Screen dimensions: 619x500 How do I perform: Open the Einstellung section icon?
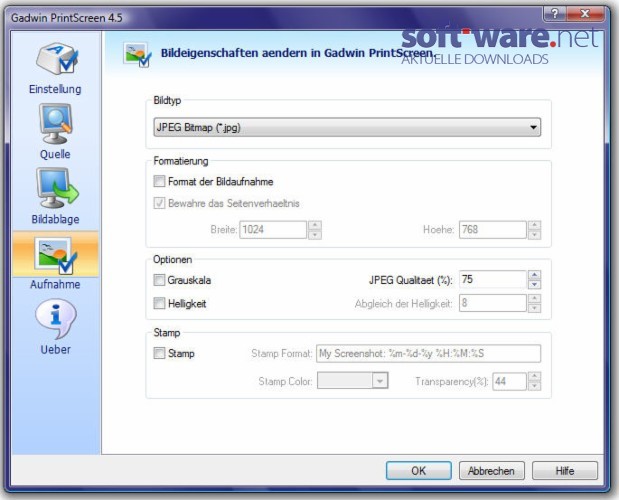coord(57,59)
